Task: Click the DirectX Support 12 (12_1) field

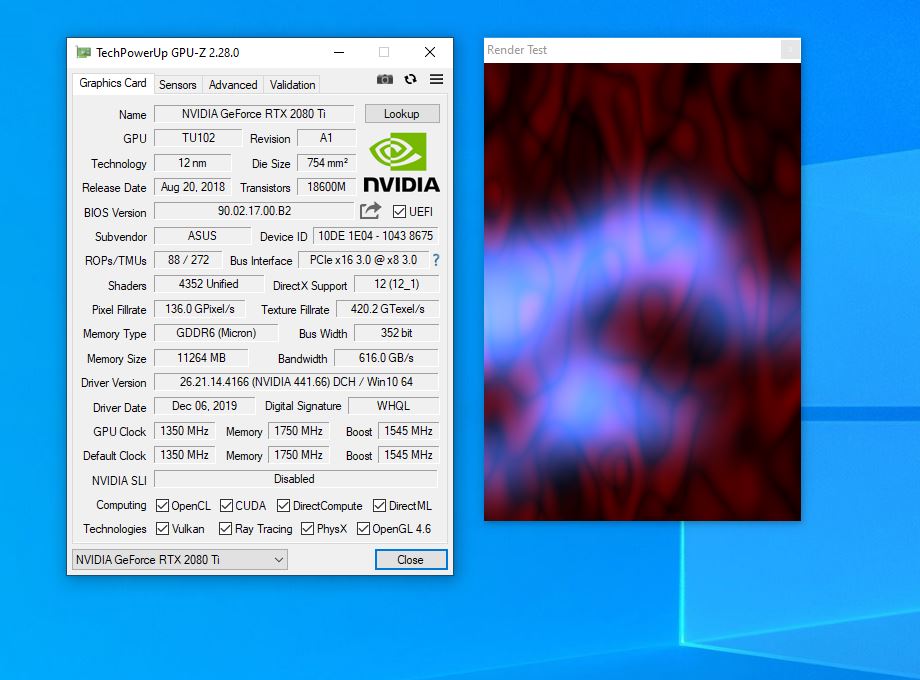Action: 397,284
